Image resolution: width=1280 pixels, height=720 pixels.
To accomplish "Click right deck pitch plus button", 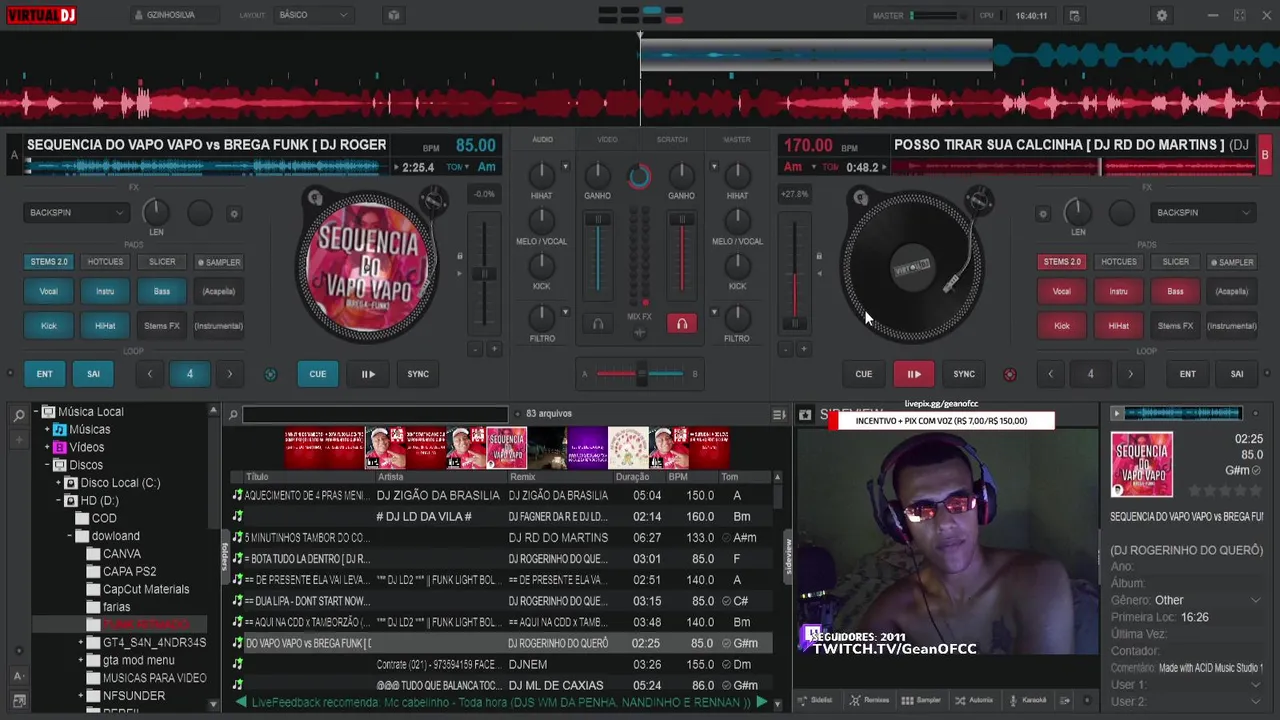I will 803,349.
